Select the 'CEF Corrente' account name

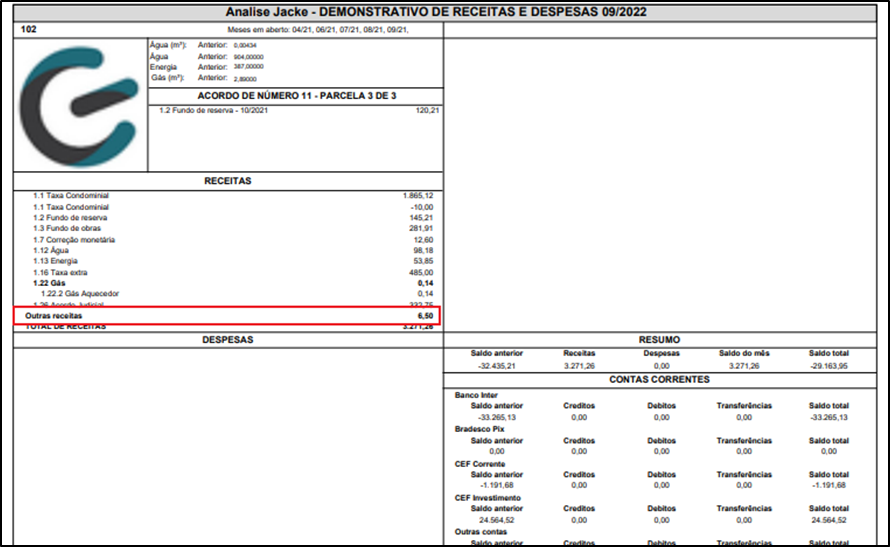(480, 464)
